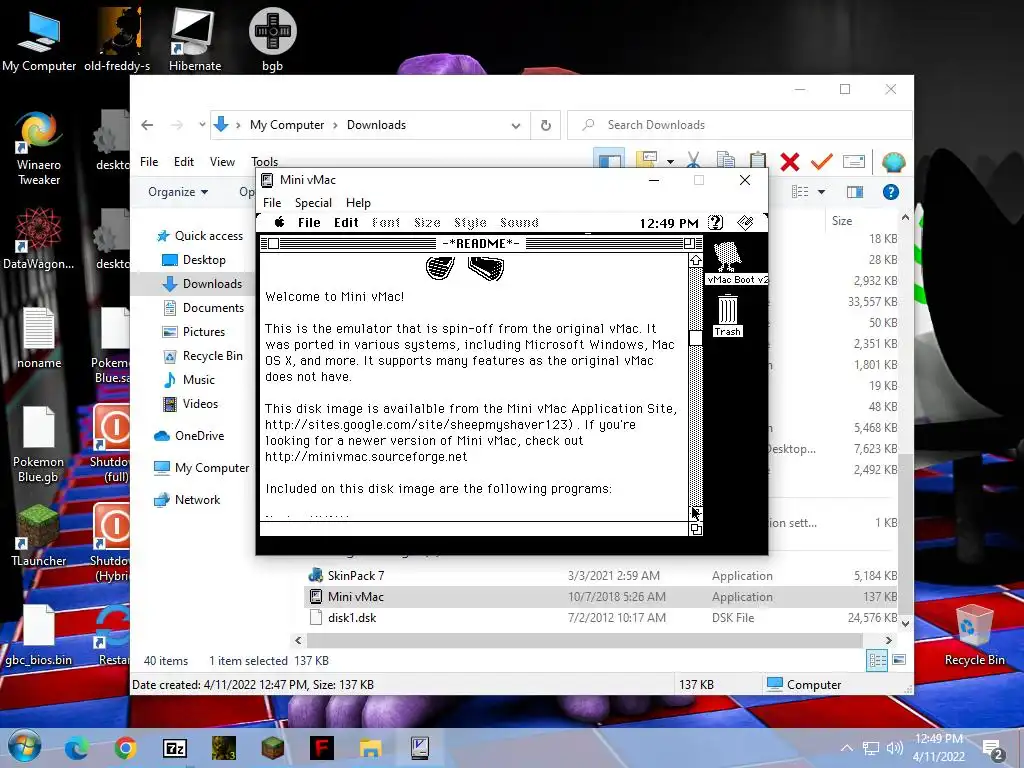Click the README window's resize box

[696, 529]
